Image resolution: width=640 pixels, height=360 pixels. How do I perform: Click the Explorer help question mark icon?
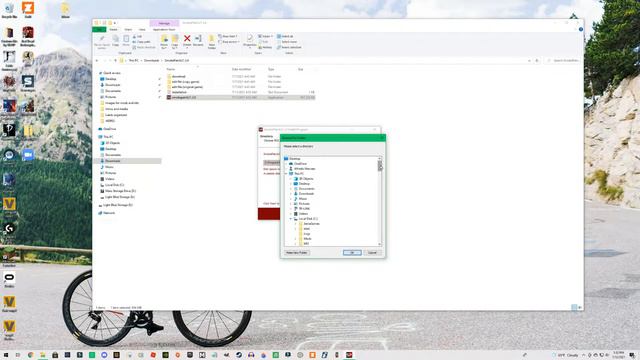pos(580,29)
